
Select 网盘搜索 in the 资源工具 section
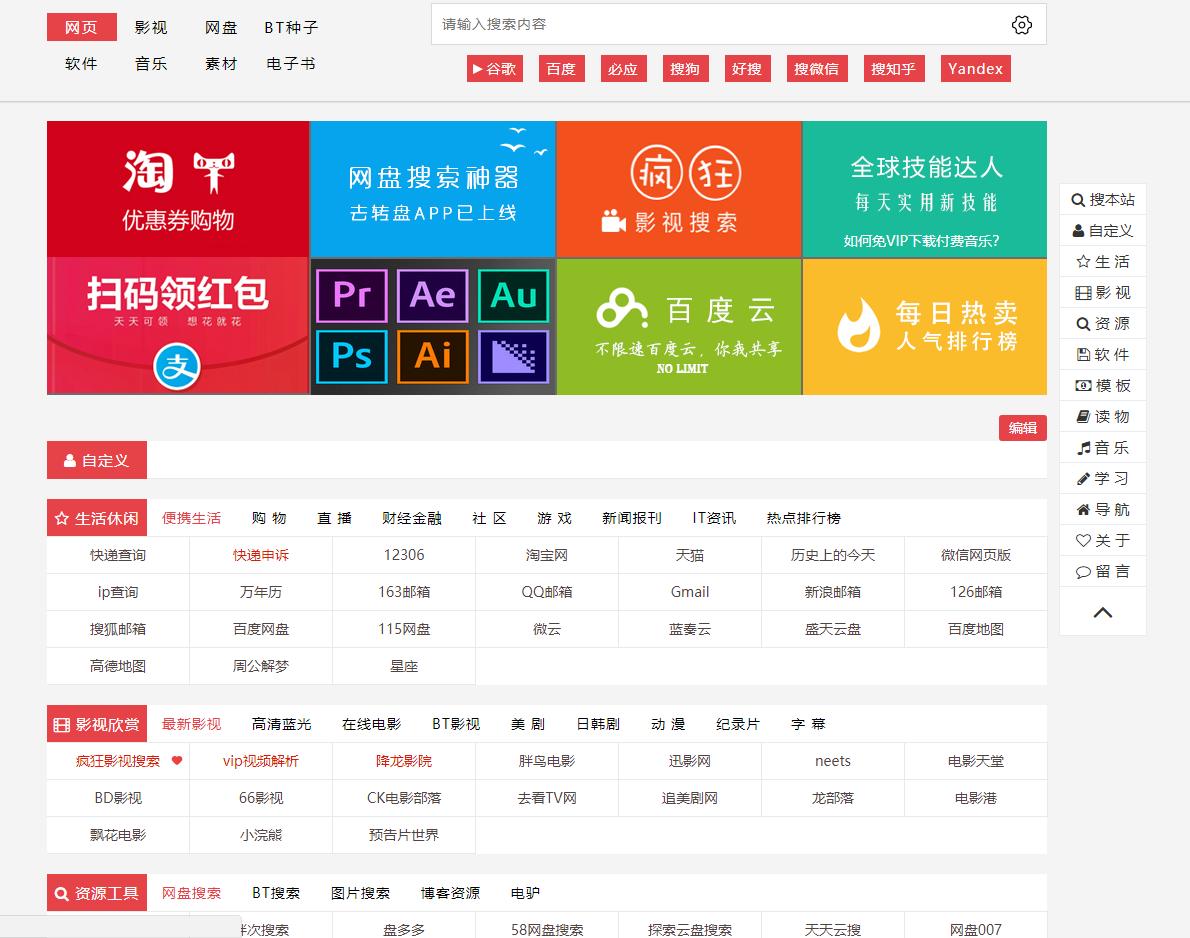[x=191, y=892]
